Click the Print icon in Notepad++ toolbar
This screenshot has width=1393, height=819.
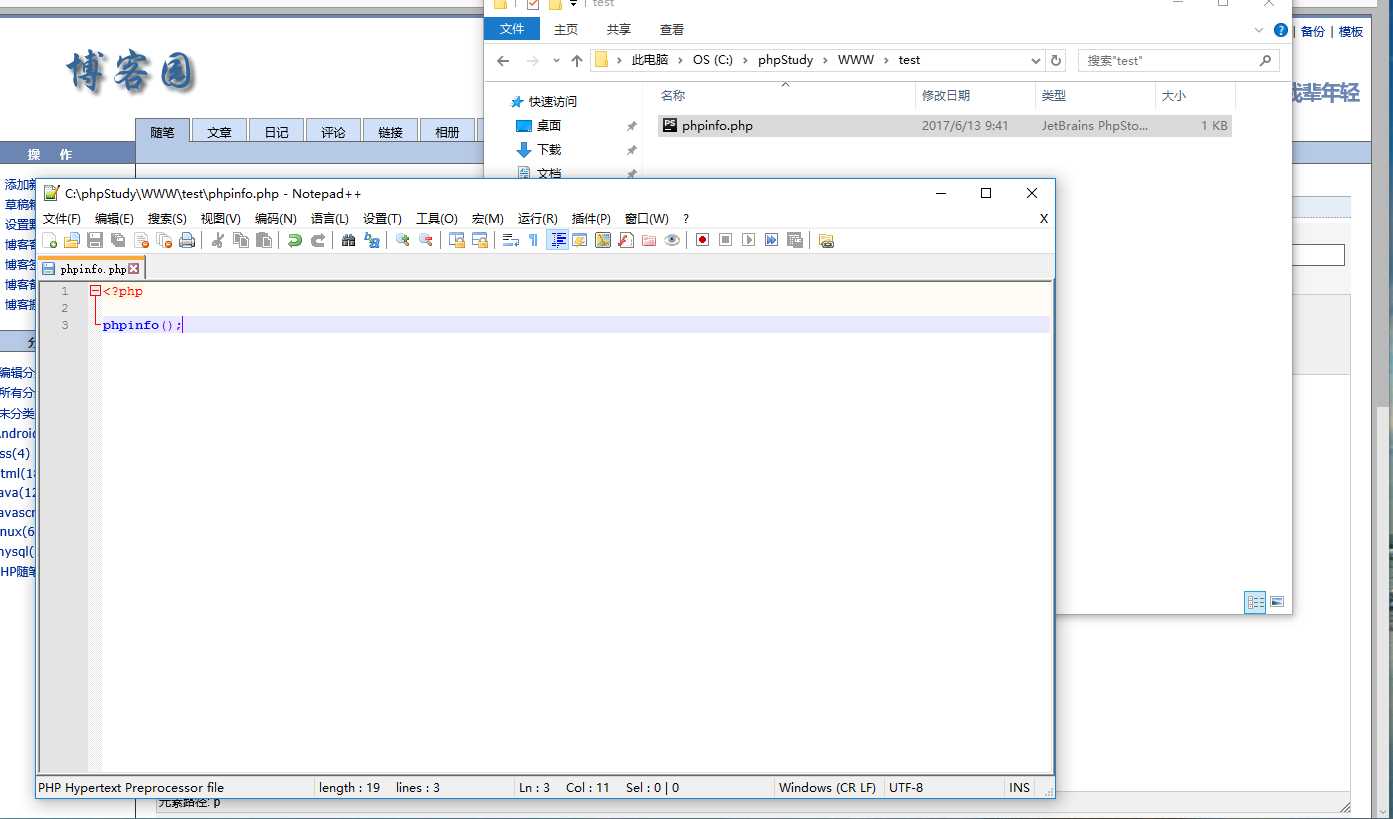pyautogui.click(x=187, y=240)
